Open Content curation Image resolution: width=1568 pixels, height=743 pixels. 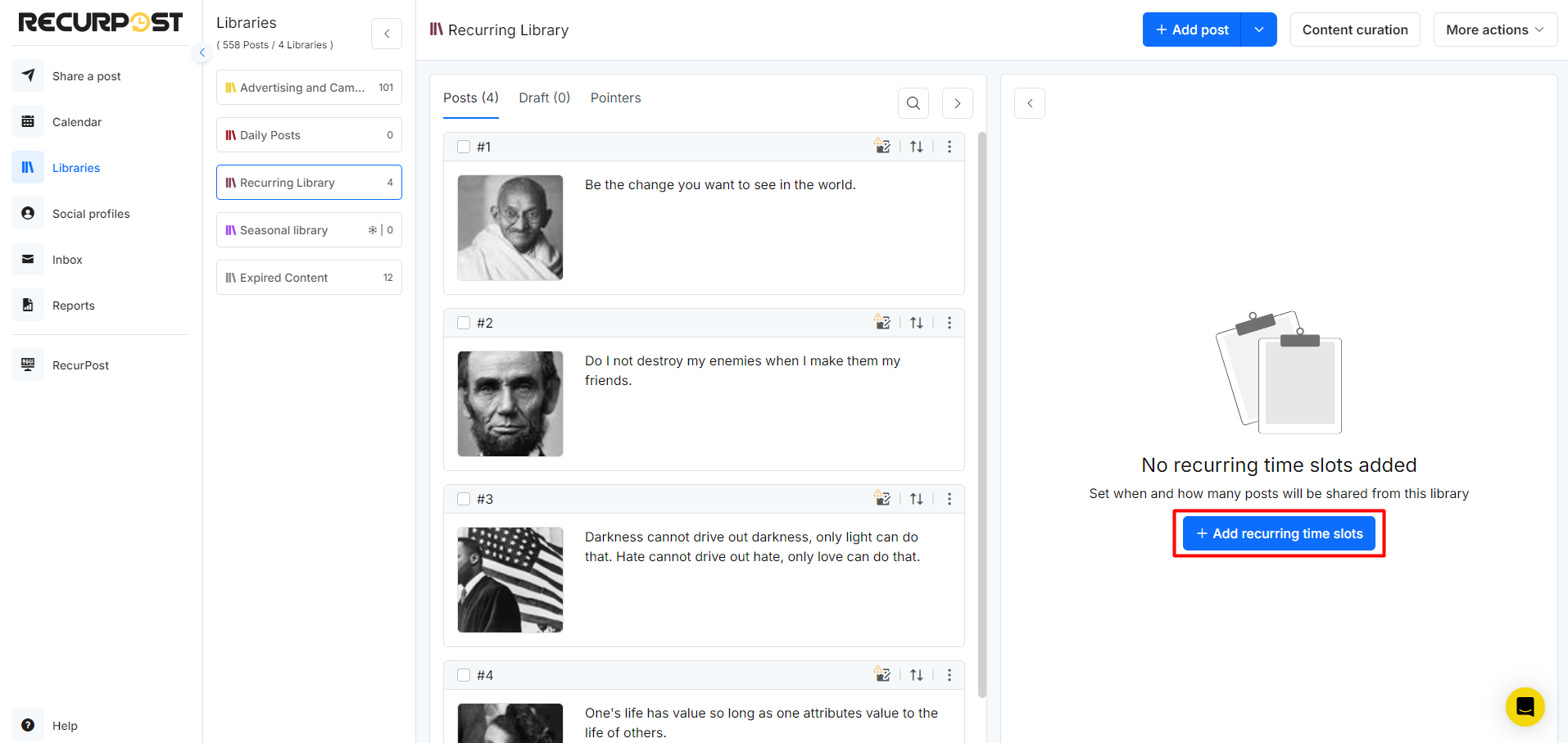pyautogui.click(x=1355, y=29)
